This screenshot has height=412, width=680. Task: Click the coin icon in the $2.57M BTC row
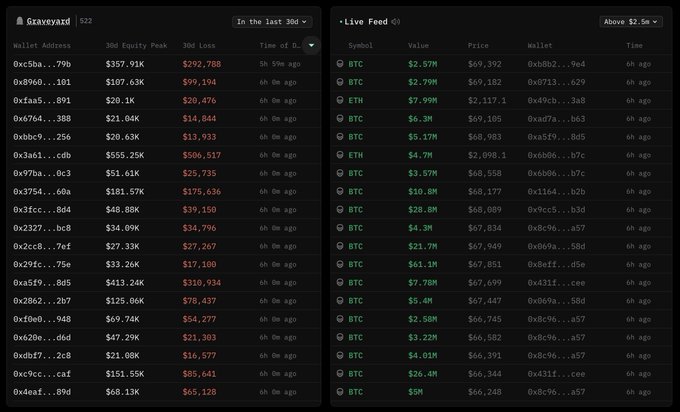click(340, 64)
